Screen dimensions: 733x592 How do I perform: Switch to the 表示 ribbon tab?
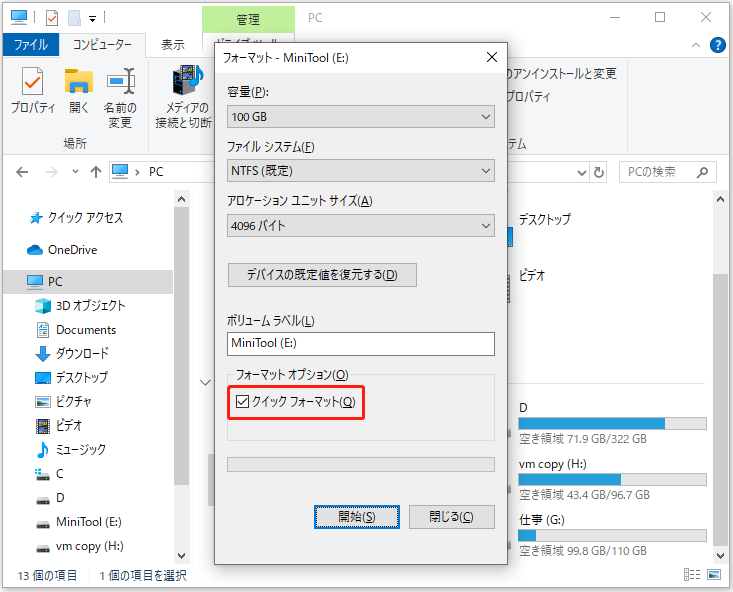(173, 45)
